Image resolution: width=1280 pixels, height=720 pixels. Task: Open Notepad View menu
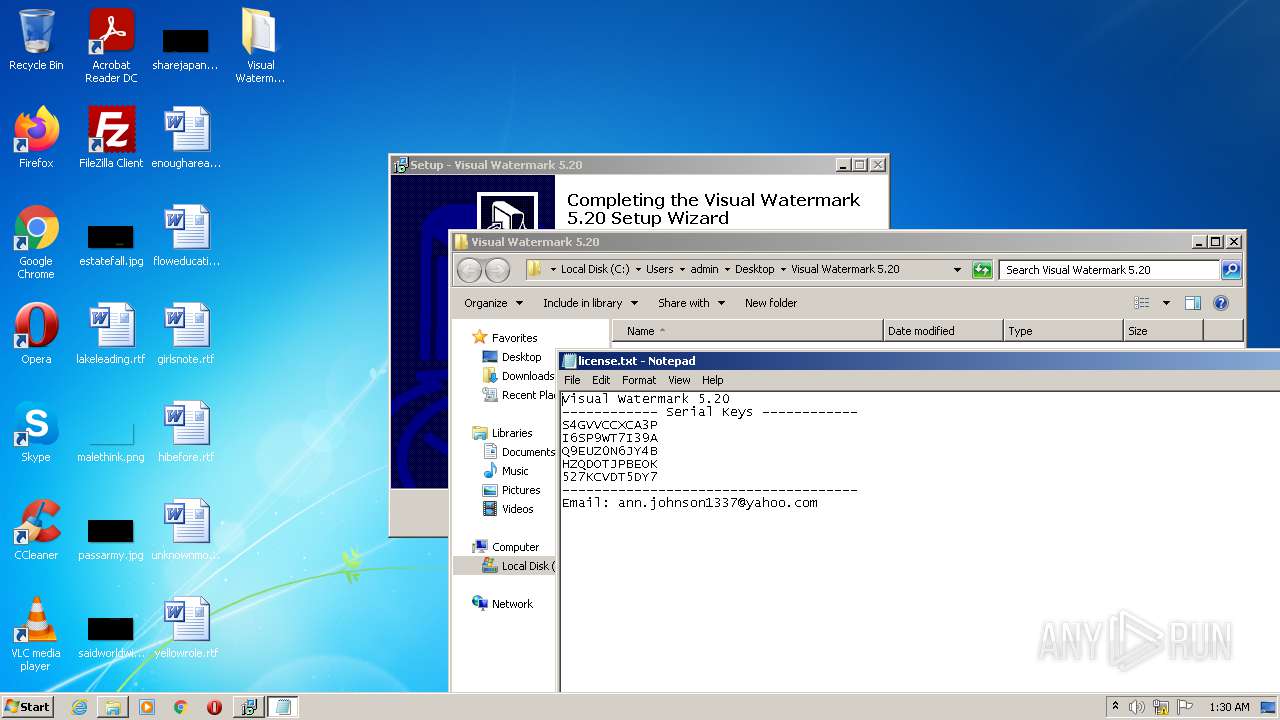(x=679, y=380)
